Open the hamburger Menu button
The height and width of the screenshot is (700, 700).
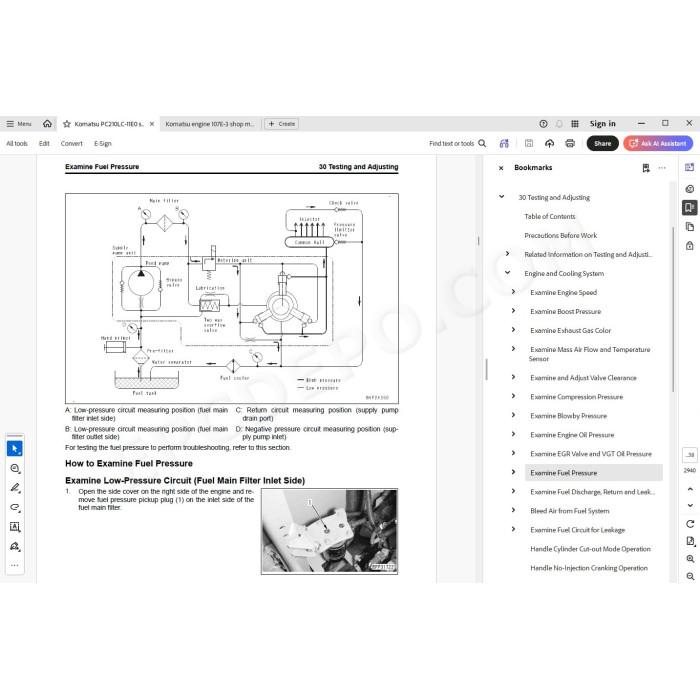point(19,124)
